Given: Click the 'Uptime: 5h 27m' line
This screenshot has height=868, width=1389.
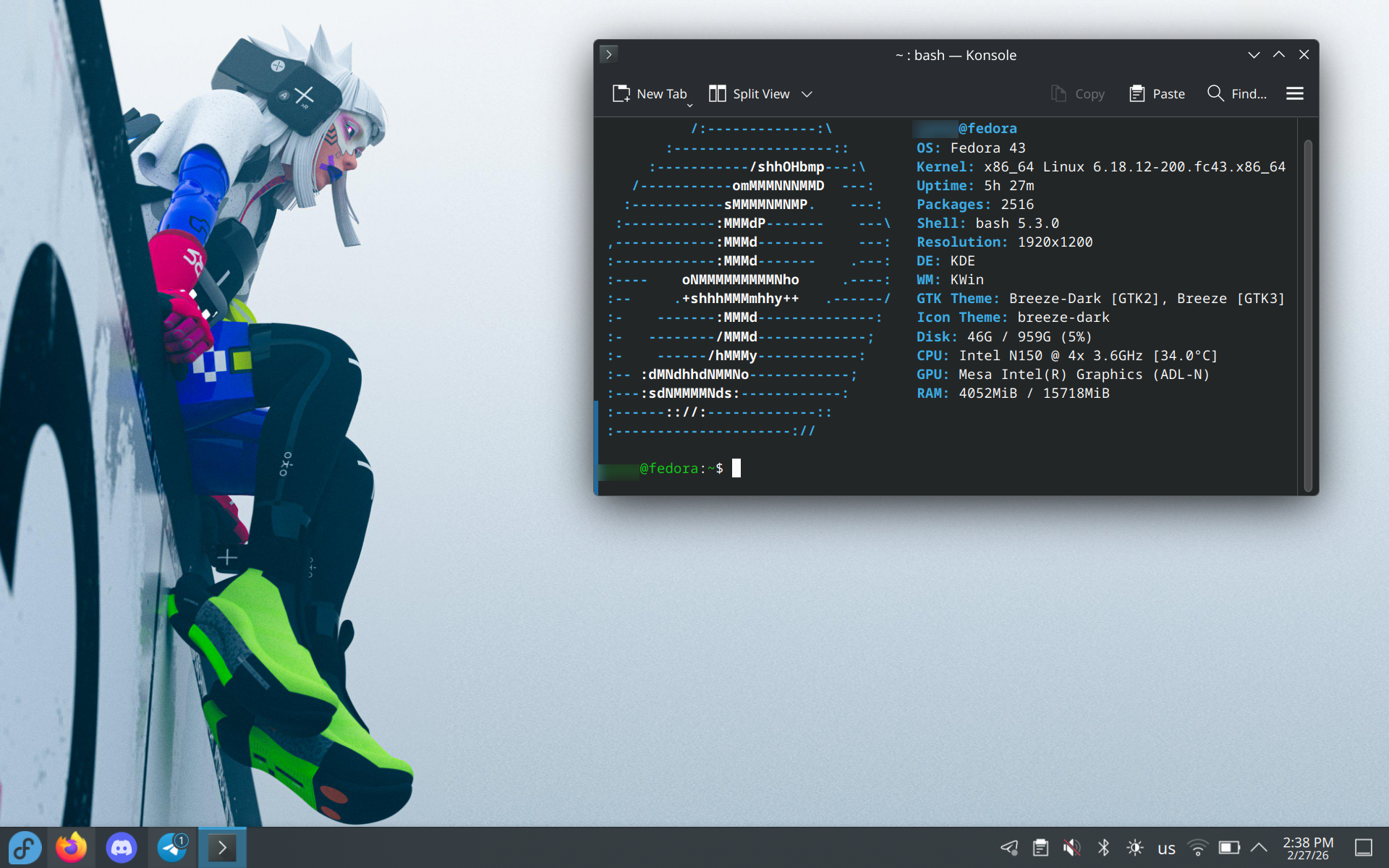Looking at the screenshot, I should 975,185.
